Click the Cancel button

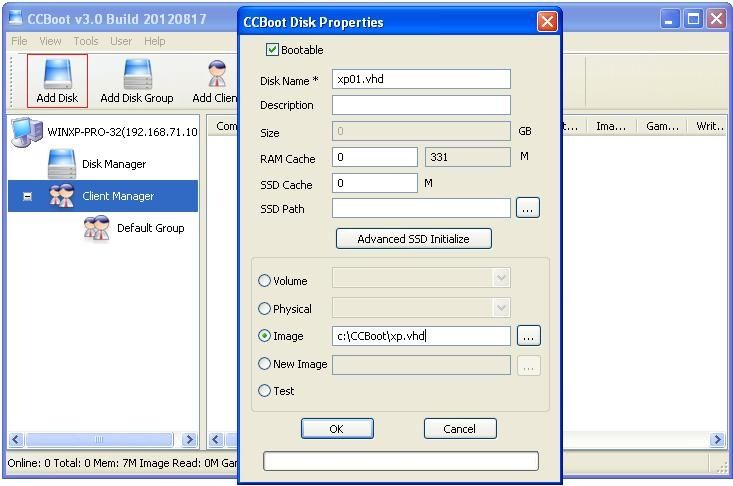point(460,429)
